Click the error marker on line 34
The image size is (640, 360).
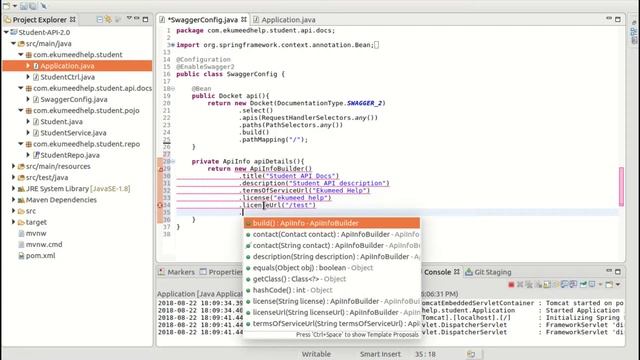point(160,205)
